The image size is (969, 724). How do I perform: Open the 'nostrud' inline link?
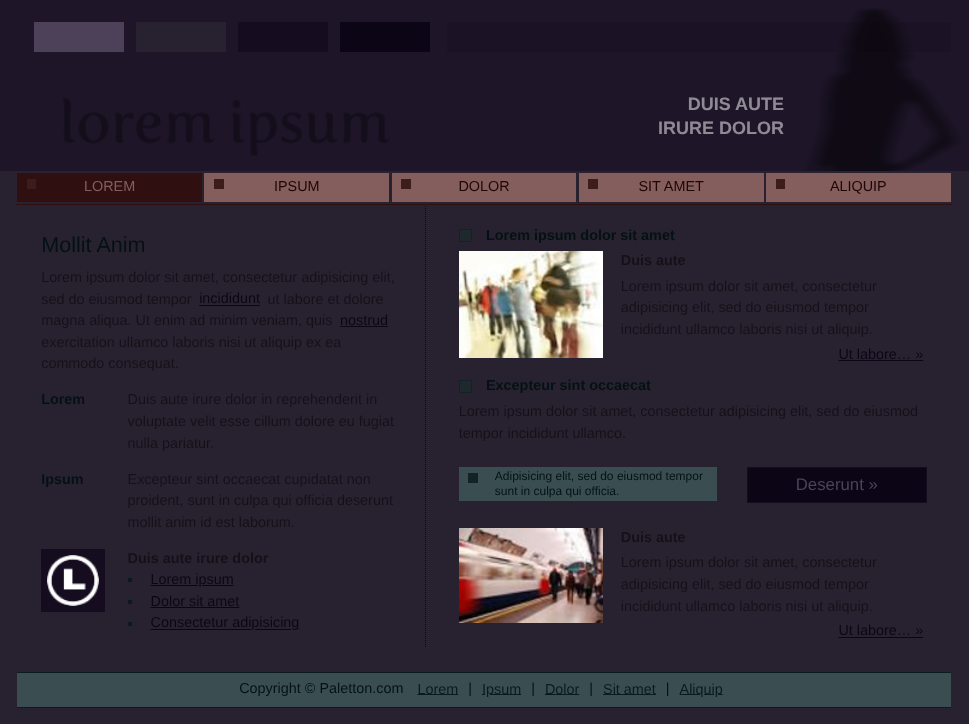pos(363,321)
